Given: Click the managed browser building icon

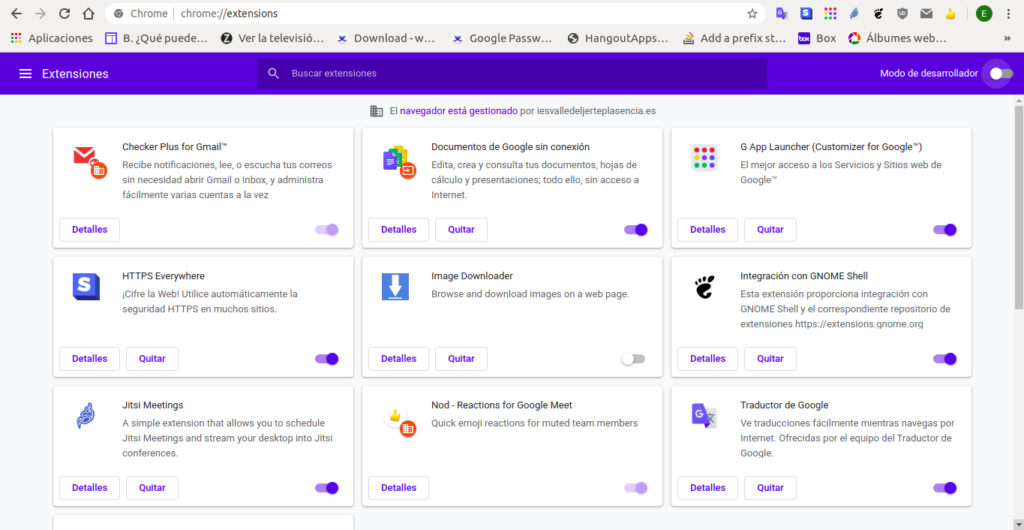Looking at the screenshot, I should click(x=376, y=111).
